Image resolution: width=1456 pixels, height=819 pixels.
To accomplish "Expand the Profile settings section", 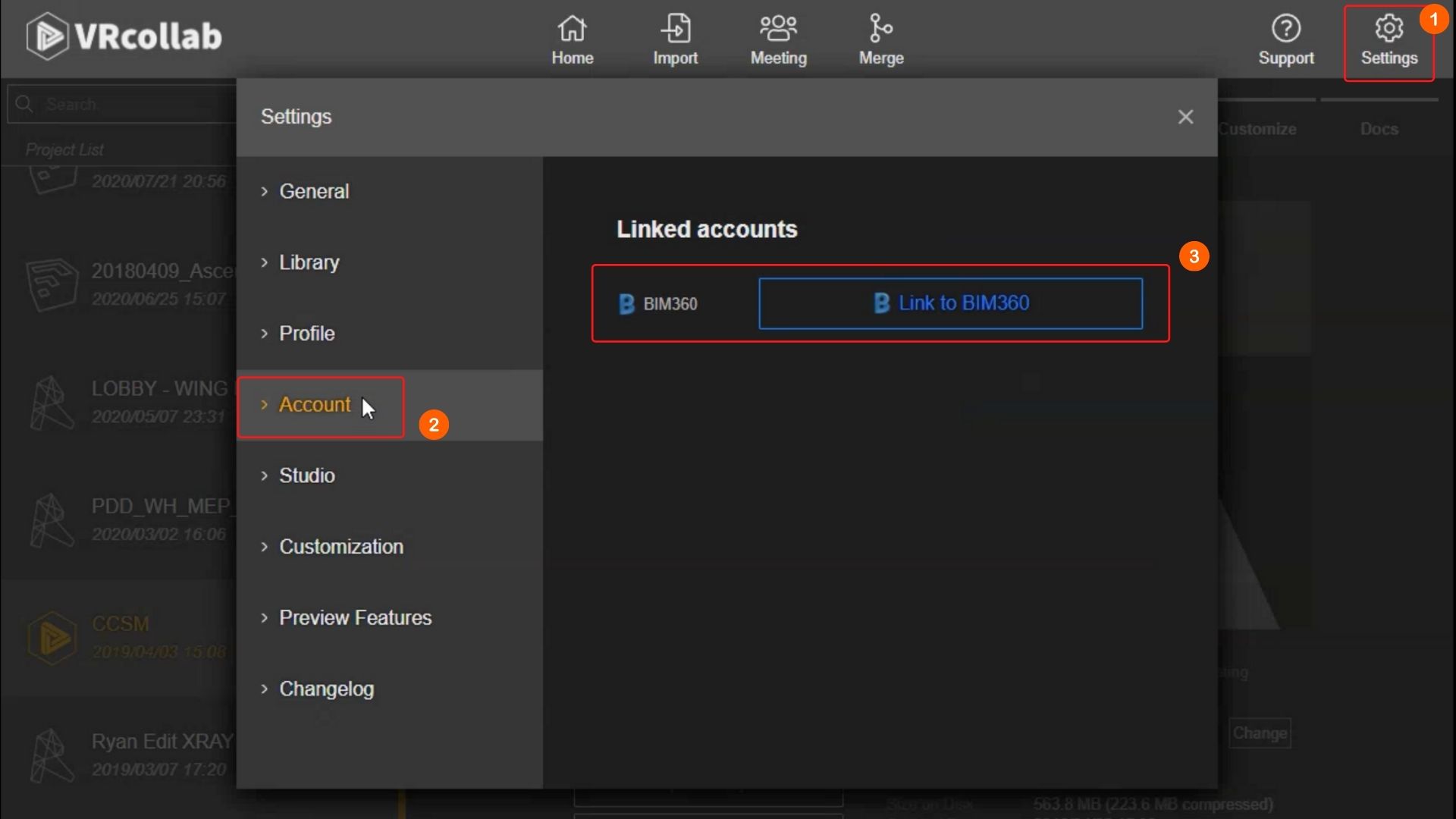I will pos(306,334).
